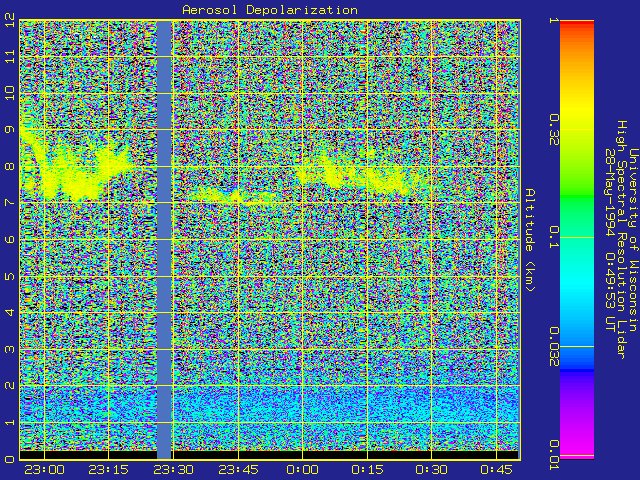Click the solid blue data gap column
The height and width of the screenshot is (480, 640).
pyautogui.click(x=164, y=240)
